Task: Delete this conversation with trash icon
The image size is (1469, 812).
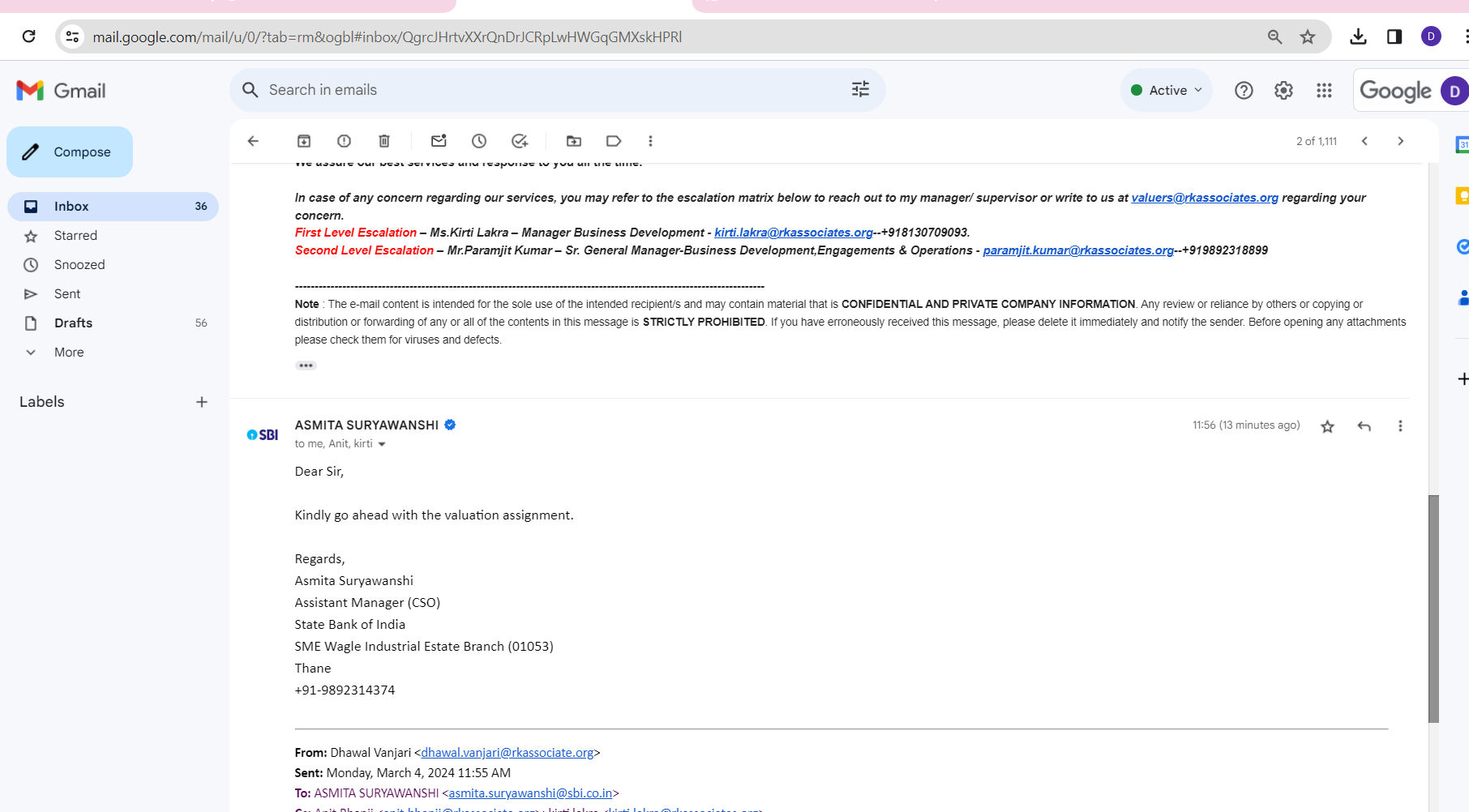Action: point(384,141)
